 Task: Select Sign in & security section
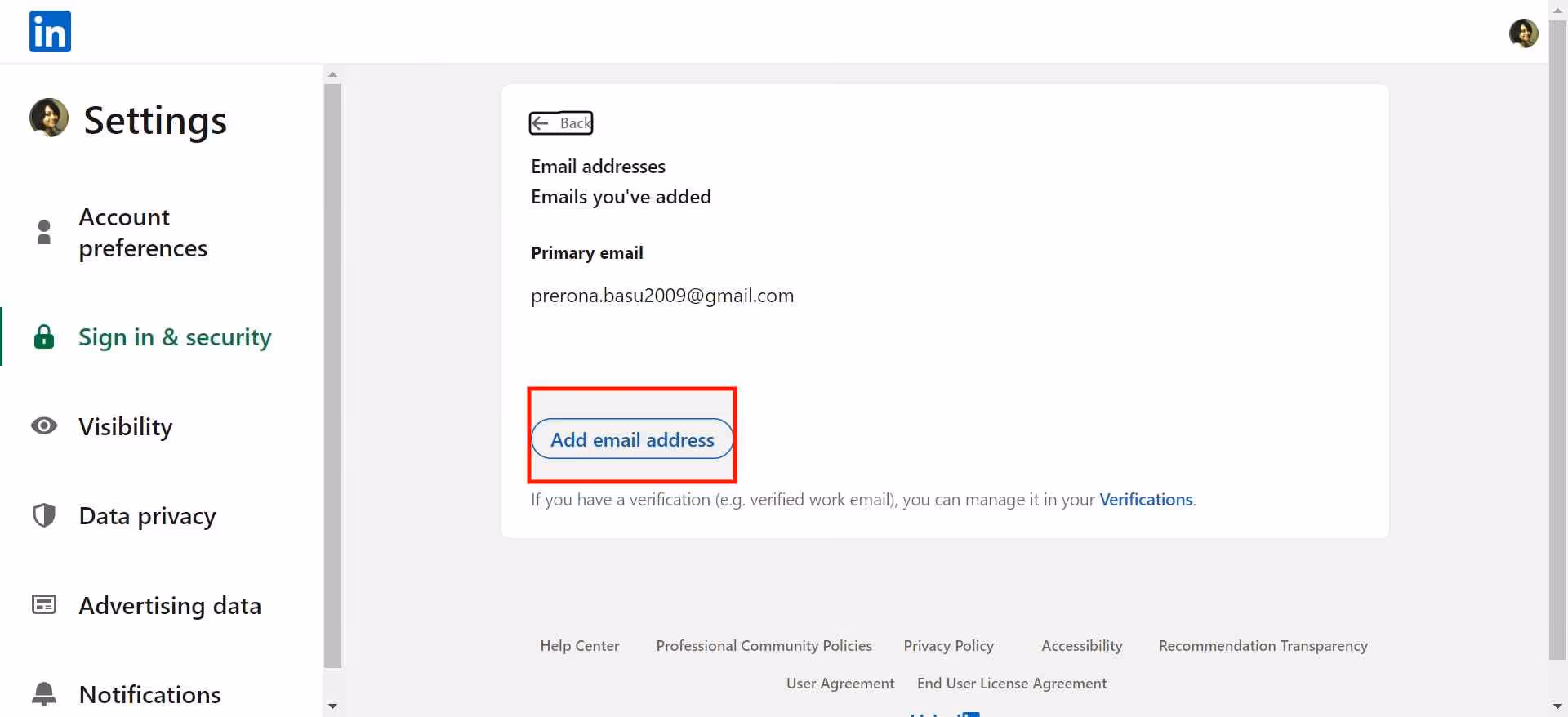(175, 337)
